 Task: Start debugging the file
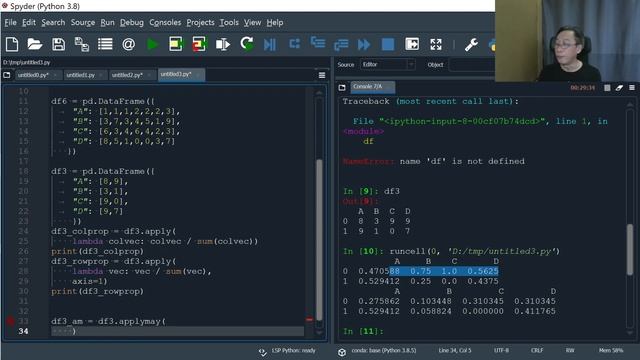270,44
